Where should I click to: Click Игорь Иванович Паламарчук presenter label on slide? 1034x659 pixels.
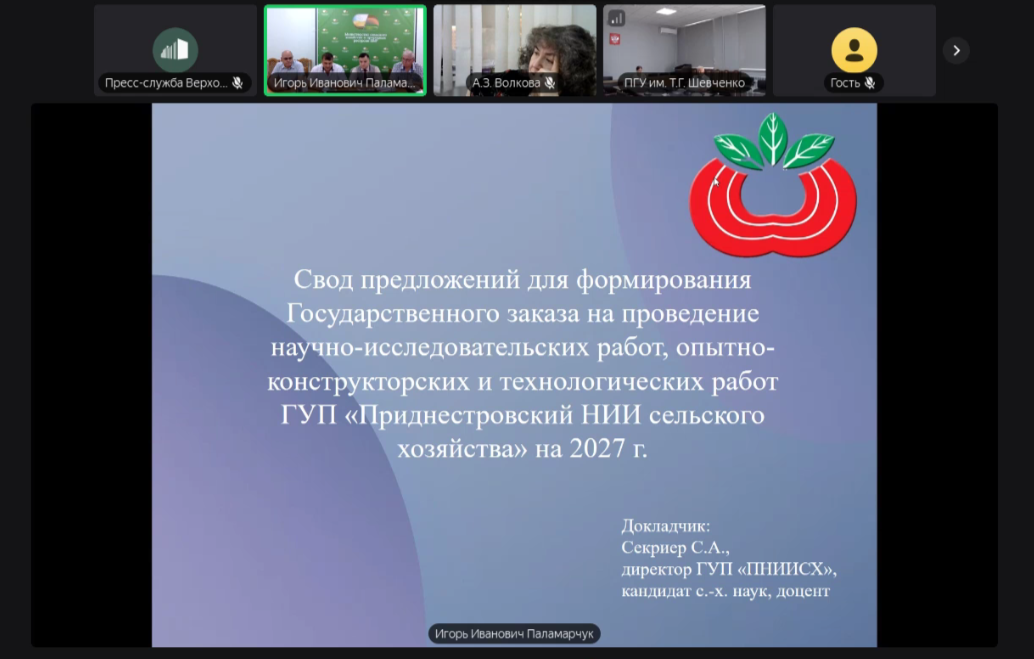(514, 634)
